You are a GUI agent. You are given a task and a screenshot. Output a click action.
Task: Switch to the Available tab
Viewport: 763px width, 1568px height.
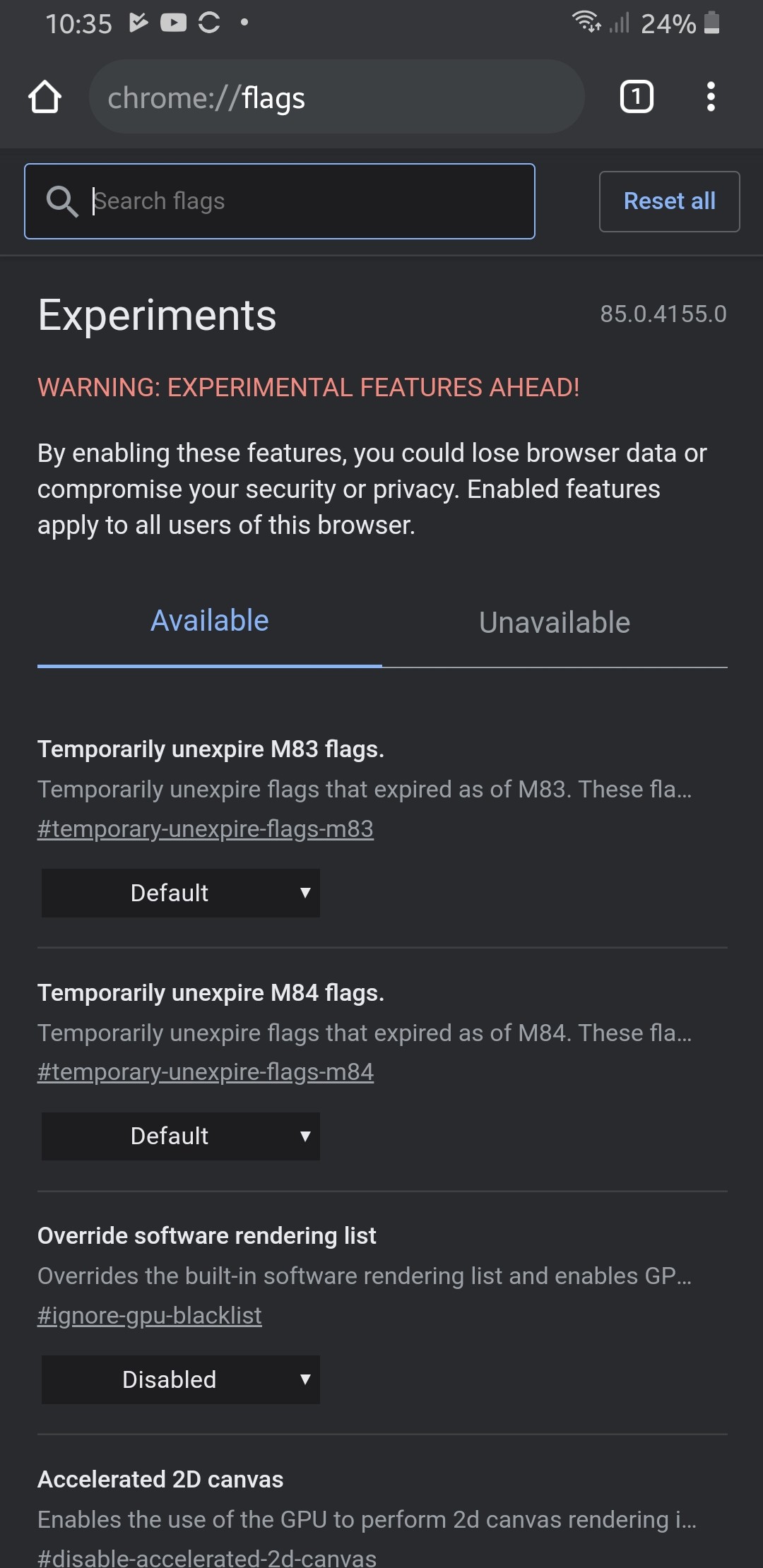pyautogui.click(x=210, y=622)
